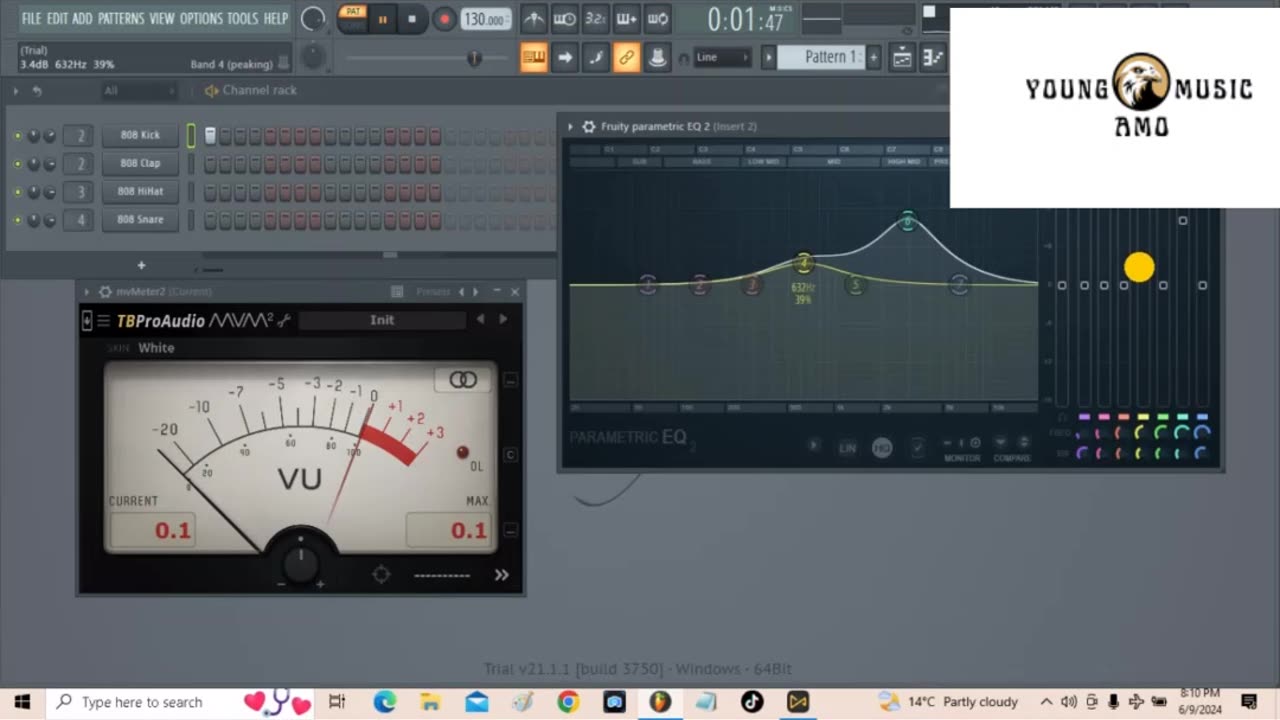
Task: Open the Channel rack menu arrow
Action: [16, 90]
